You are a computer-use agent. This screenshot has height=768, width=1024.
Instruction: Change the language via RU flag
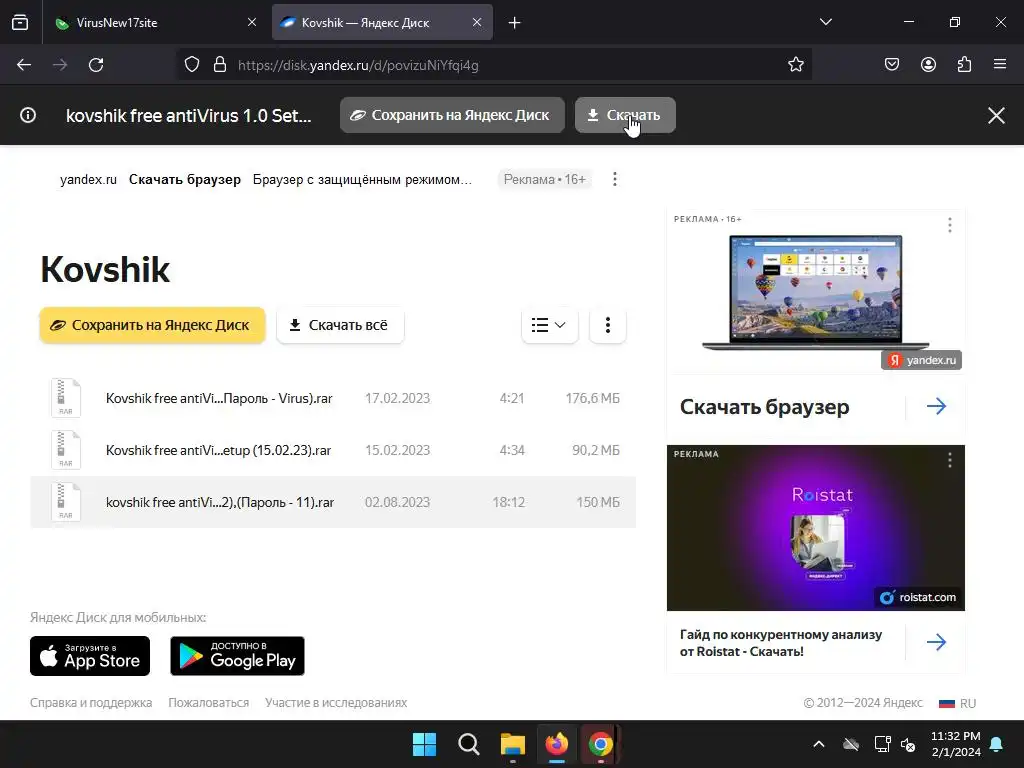click(957, 703)
